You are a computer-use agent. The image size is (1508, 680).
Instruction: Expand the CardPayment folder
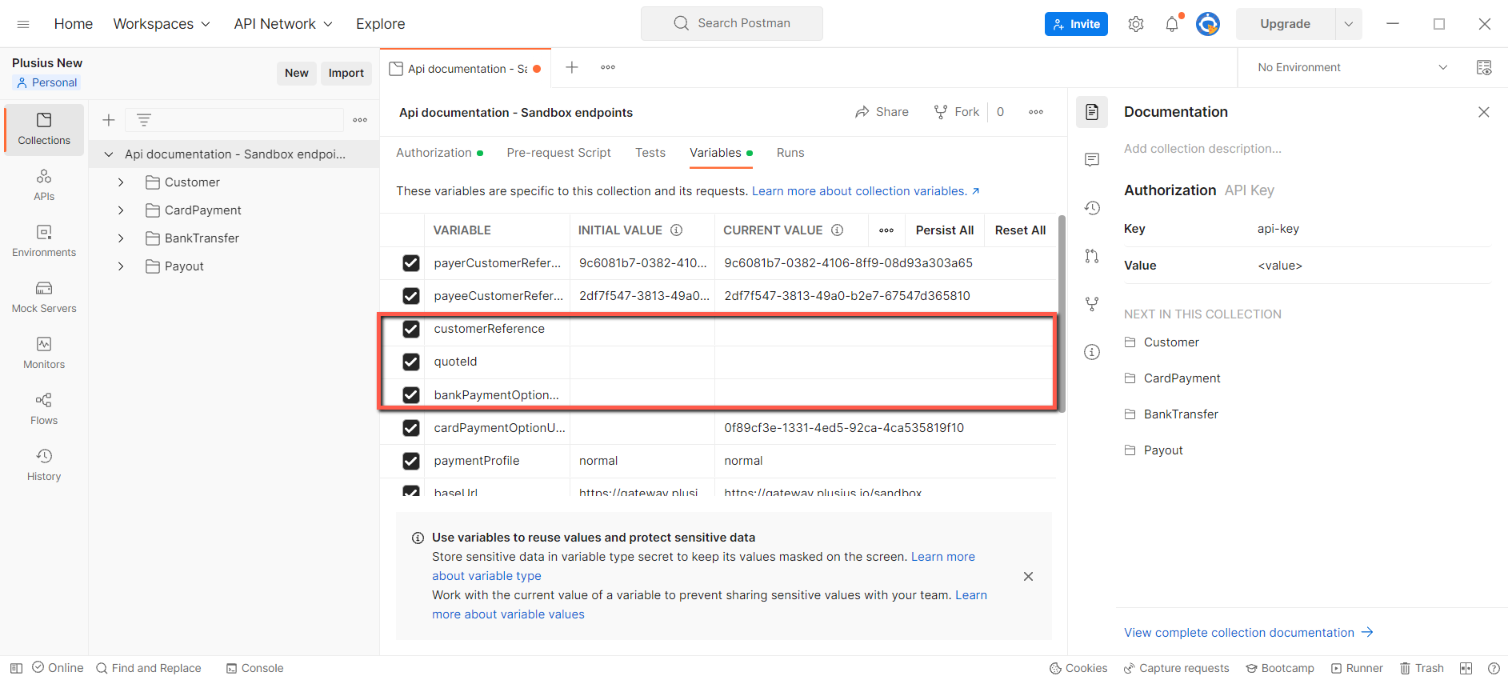(121, 210)
